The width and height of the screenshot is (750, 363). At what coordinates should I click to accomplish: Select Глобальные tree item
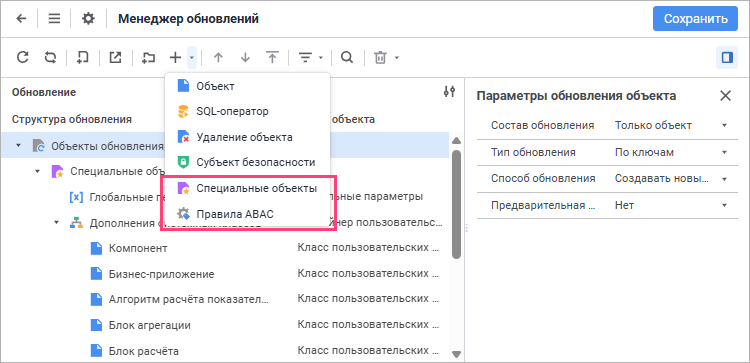click(x=127, y=197)
